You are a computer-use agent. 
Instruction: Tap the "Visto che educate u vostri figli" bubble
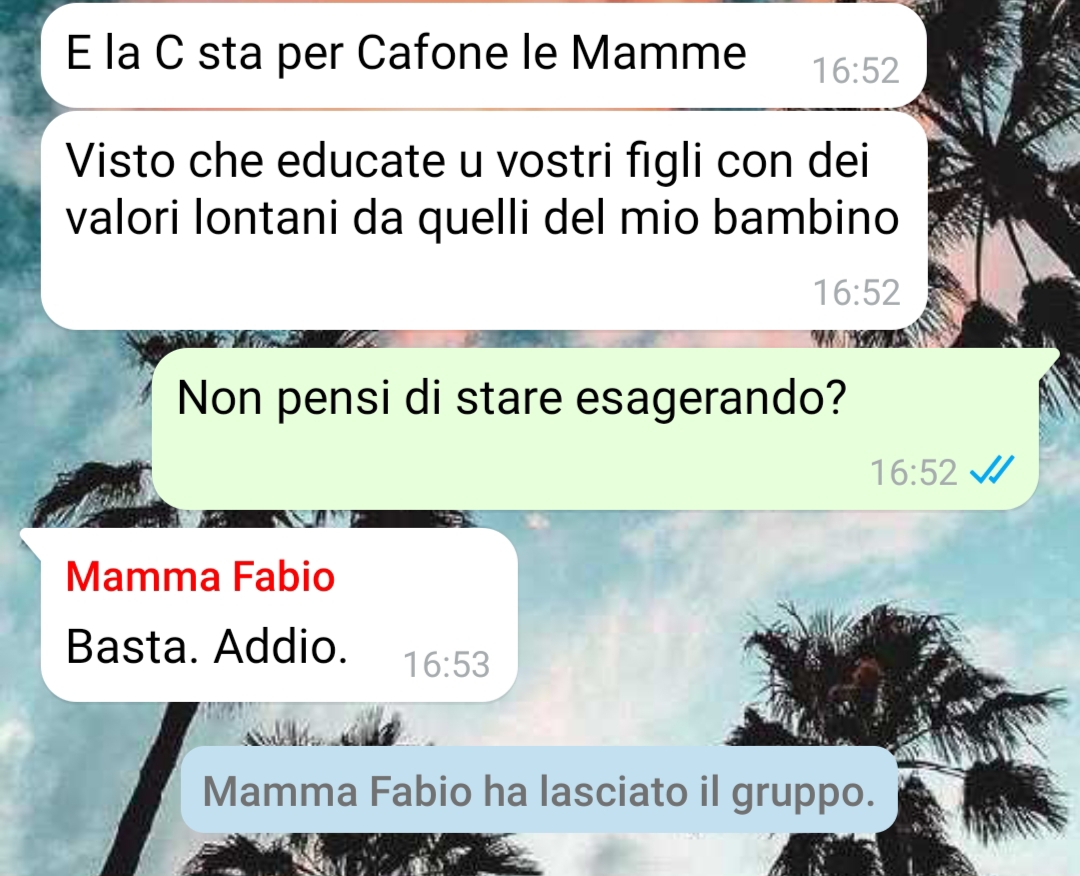tap(484, 220)
